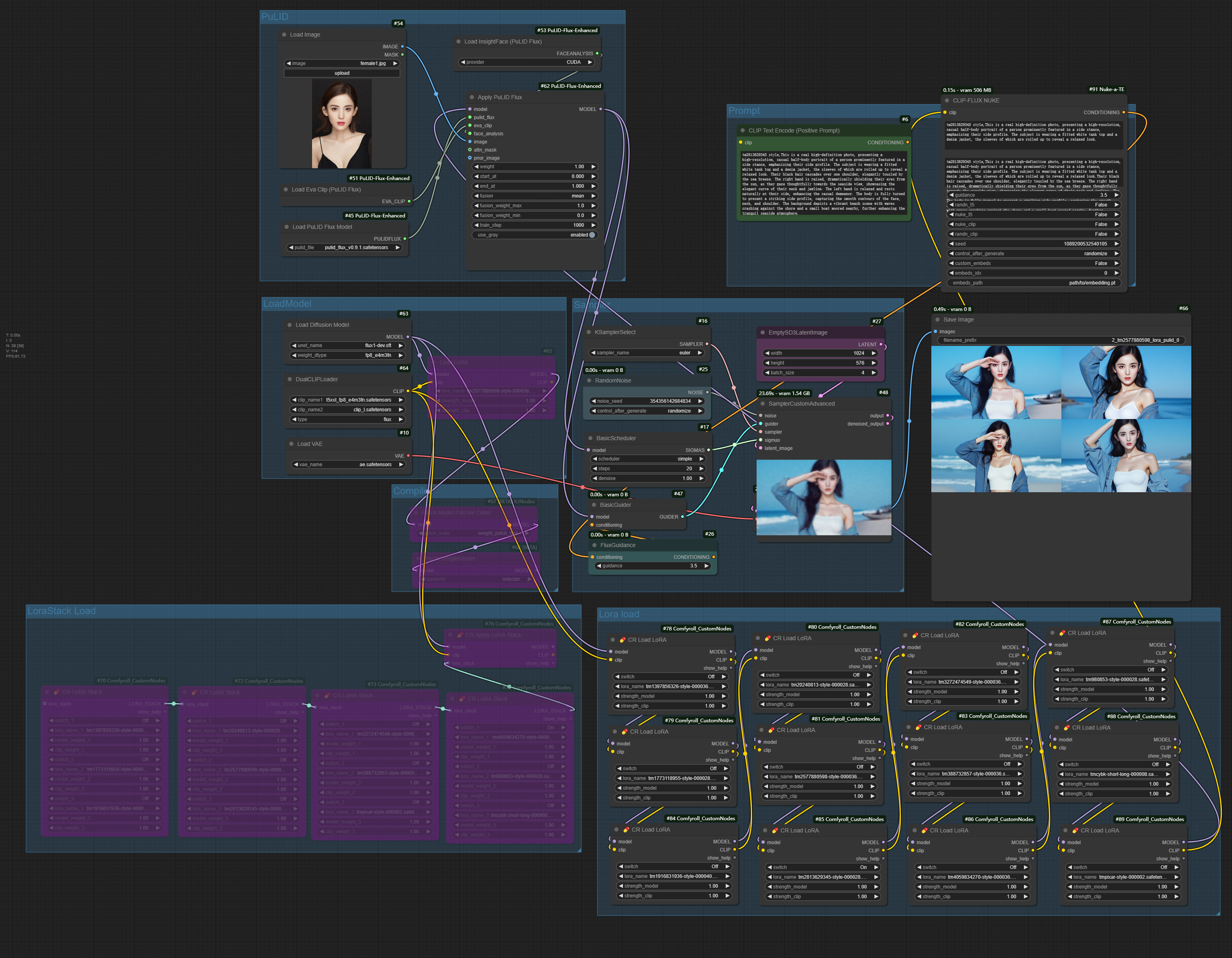This screenshot has height=958, width=1232.
Task: Click the collapse dot on the Load Image node
Action: [x=284, y=35]
